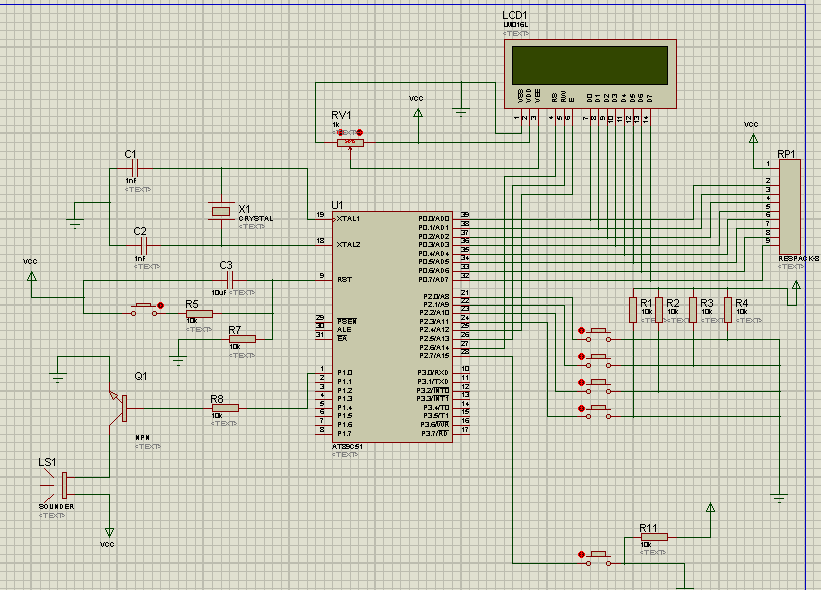Click the push button wired to R1

coord(599,412)
